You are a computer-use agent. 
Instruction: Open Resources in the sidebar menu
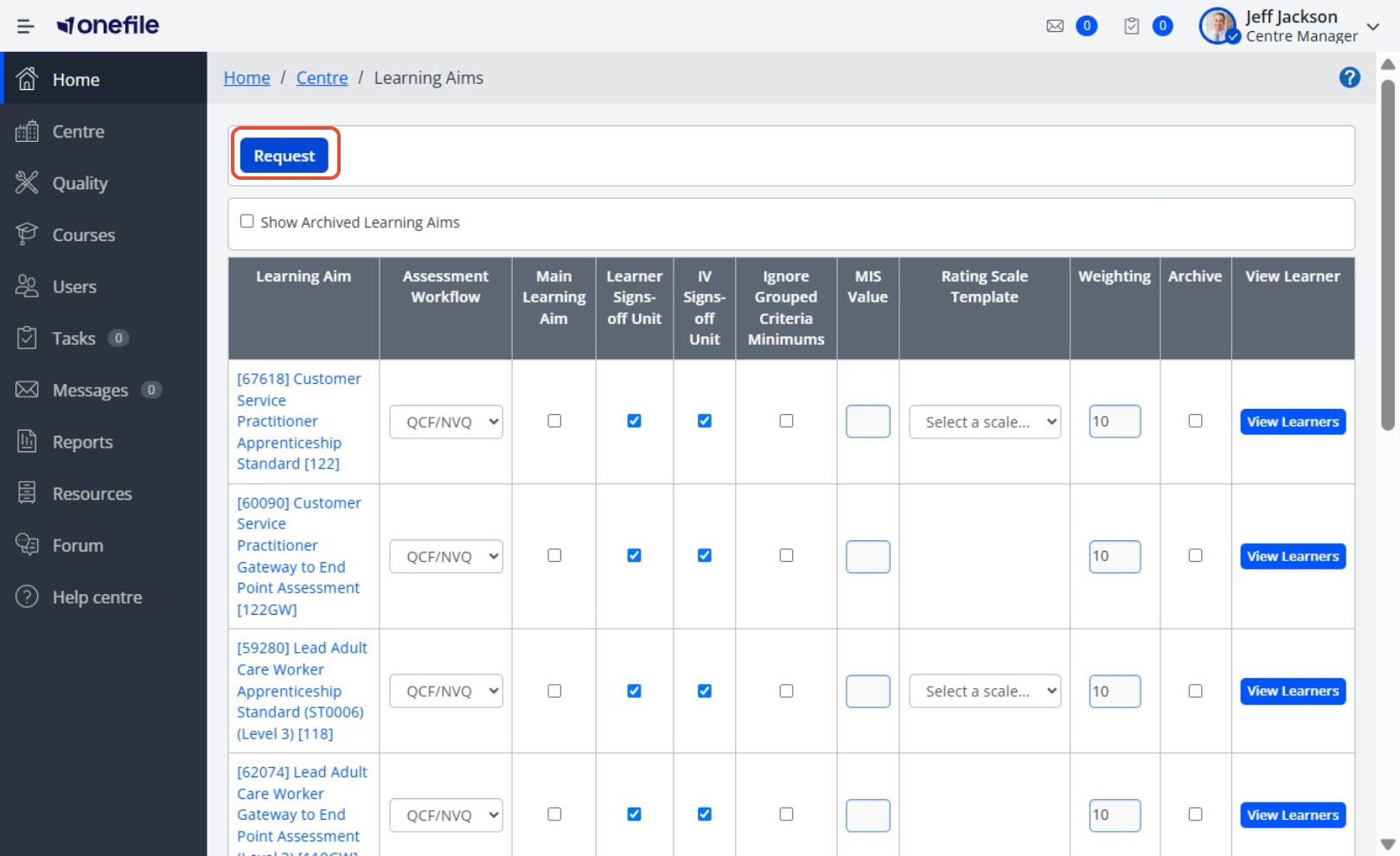click(x=92, y=494)
